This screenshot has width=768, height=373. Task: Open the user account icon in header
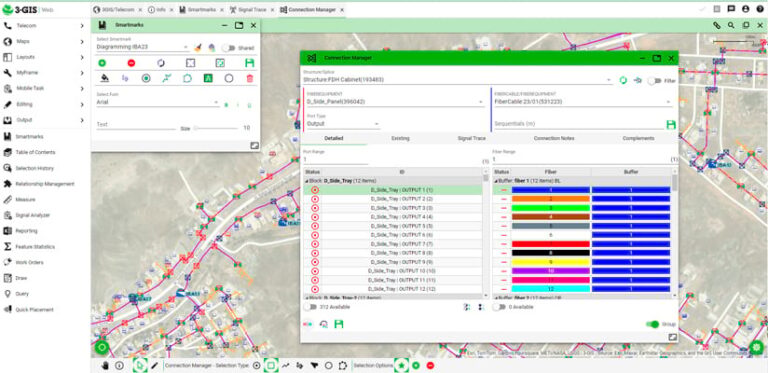(x=745, y=9)
